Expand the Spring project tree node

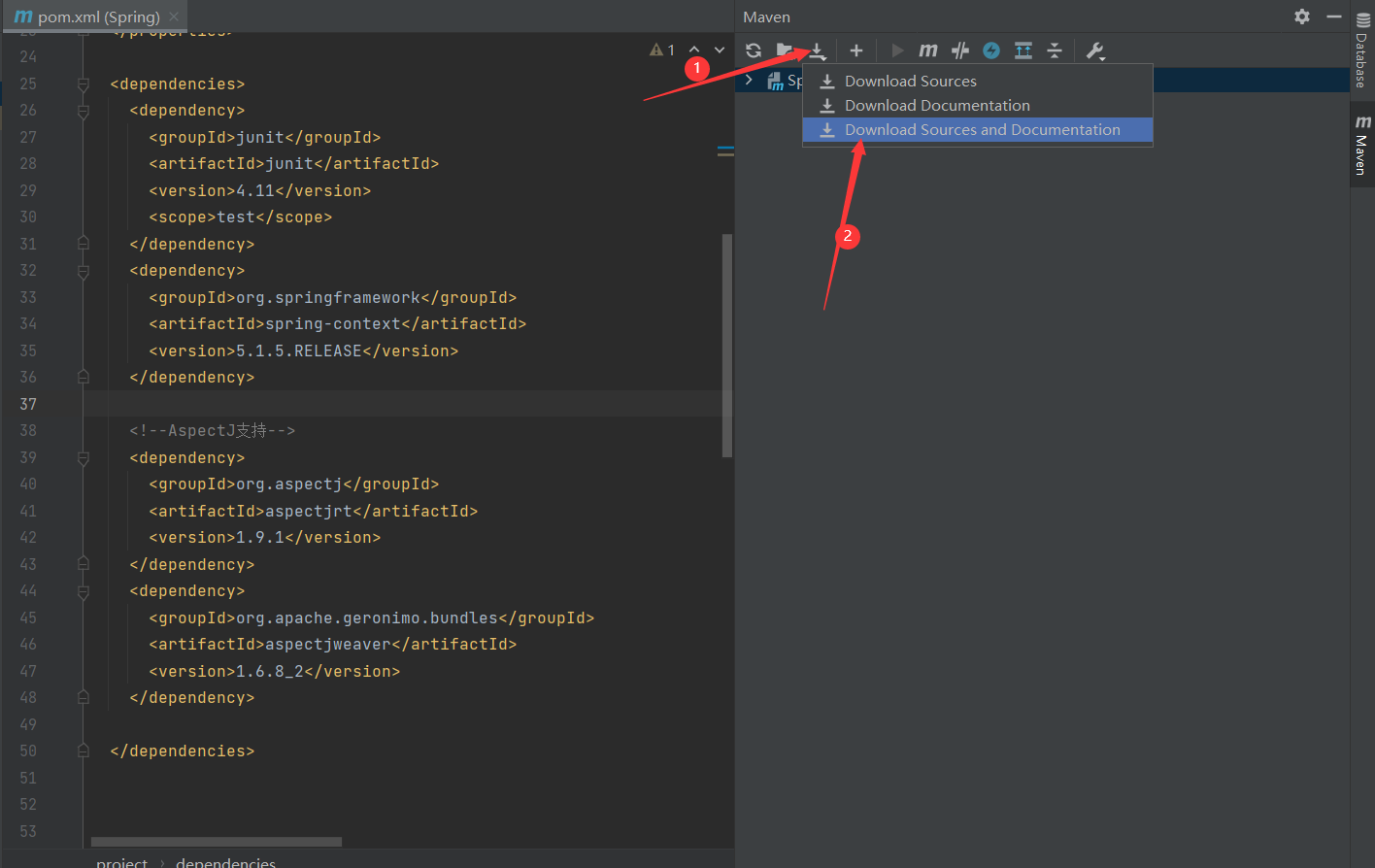point(749,81)
